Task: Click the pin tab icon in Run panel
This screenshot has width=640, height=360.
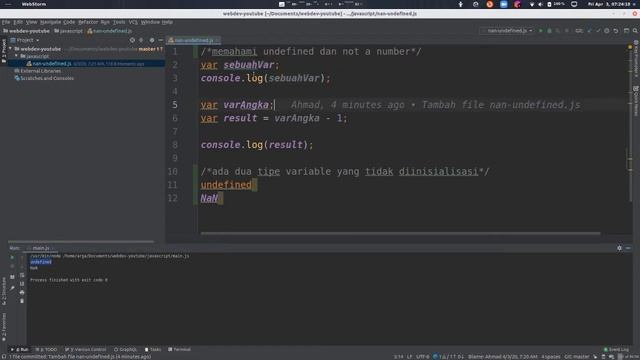Action: click(x=12, y=288)
